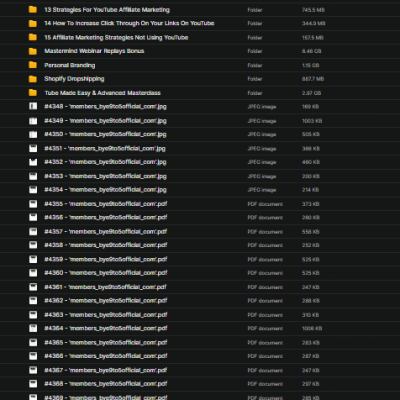Select file name starting with #4357
The width and height of the screenshot is (400, 400).
coord(106,231)
